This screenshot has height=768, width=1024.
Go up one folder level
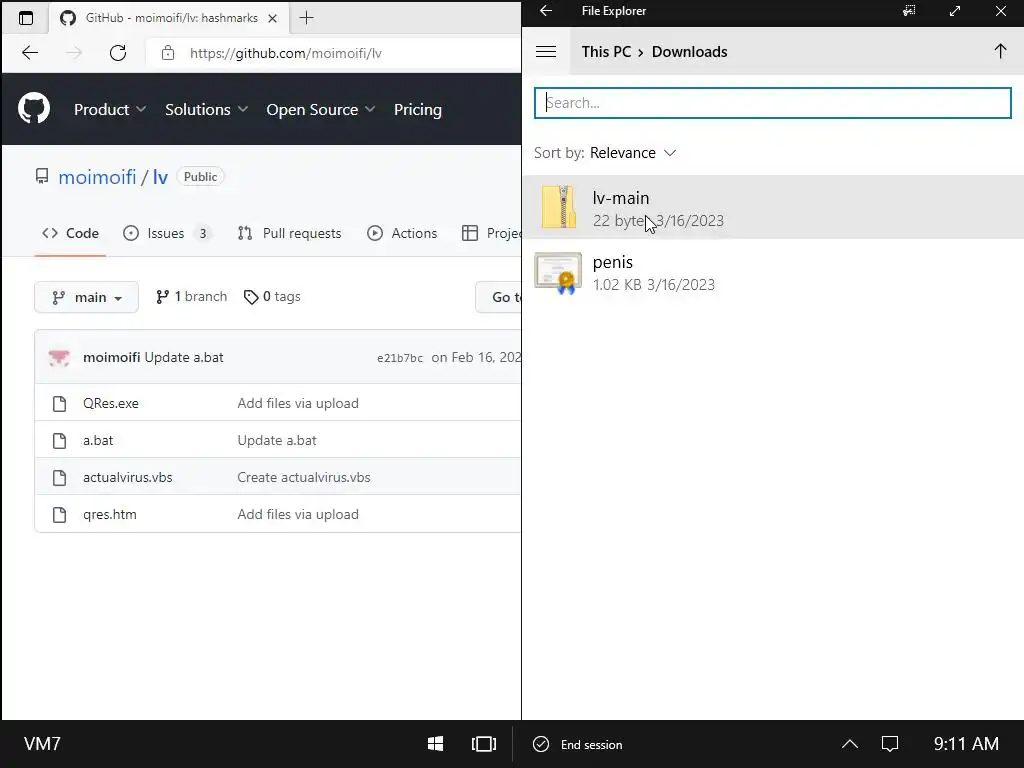(1000, 52)
